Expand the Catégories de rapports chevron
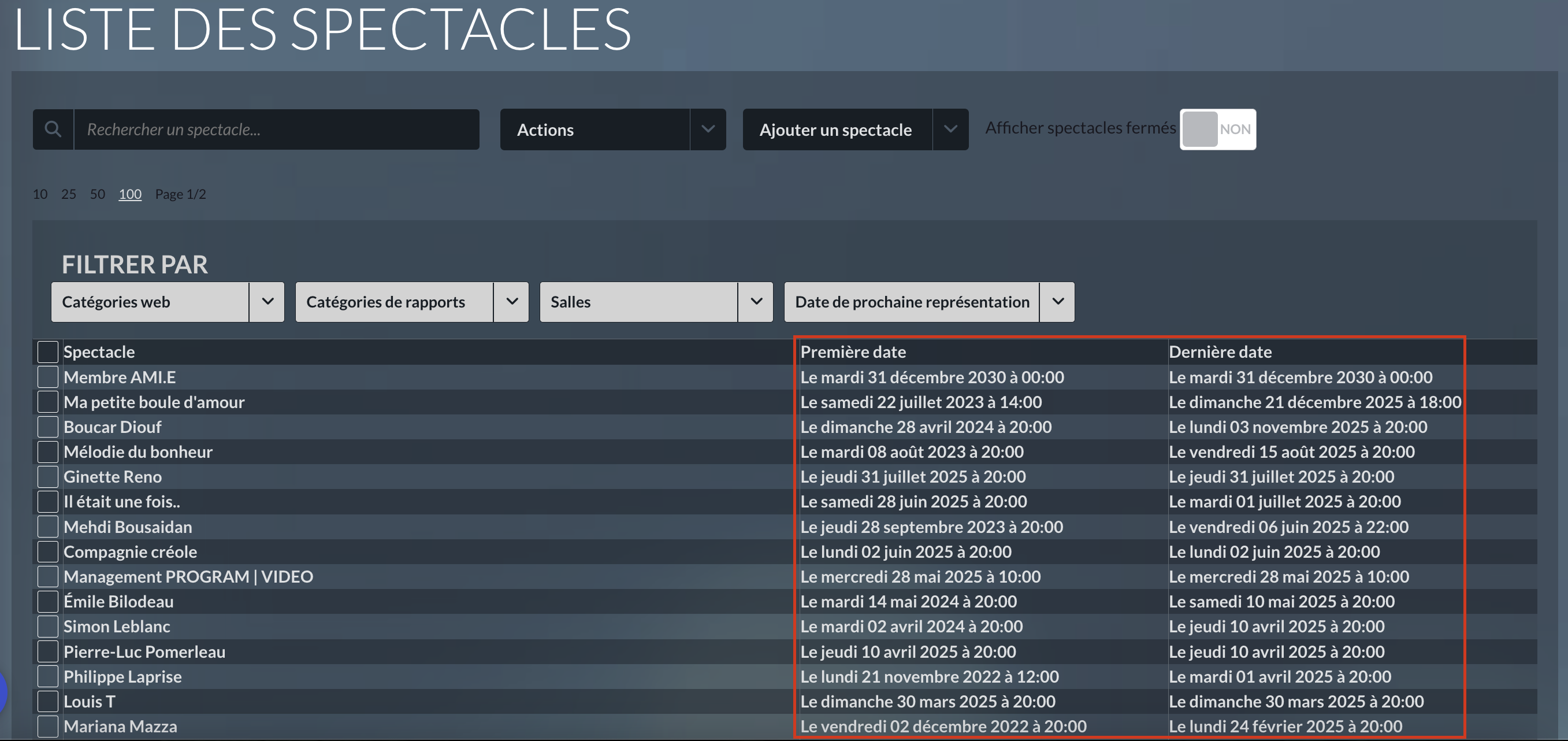This screenshot has height=741, width=1568. (x=512, y=302)
